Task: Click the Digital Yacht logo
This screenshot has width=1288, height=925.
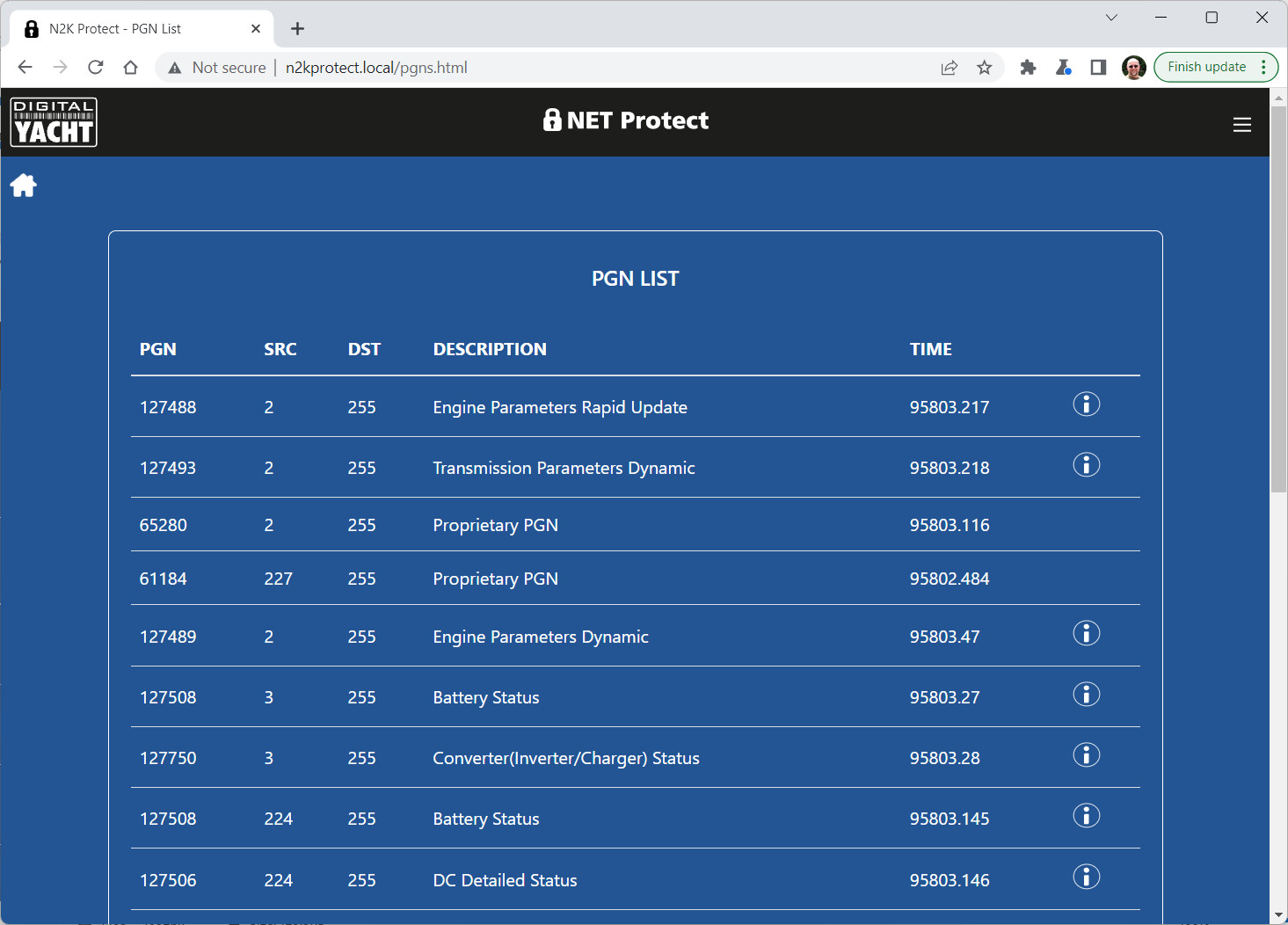Action: [x=54, y=122]
